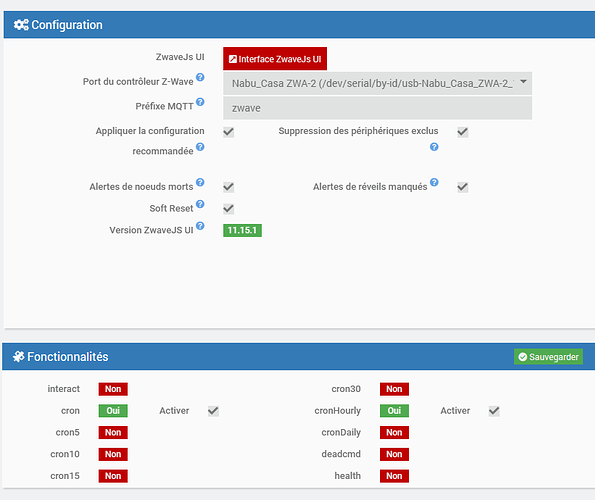Viewport: 595px width, 500px height.
Task: Click help icon next to Alertes de réveils manqués
Action: coord(434,182)
